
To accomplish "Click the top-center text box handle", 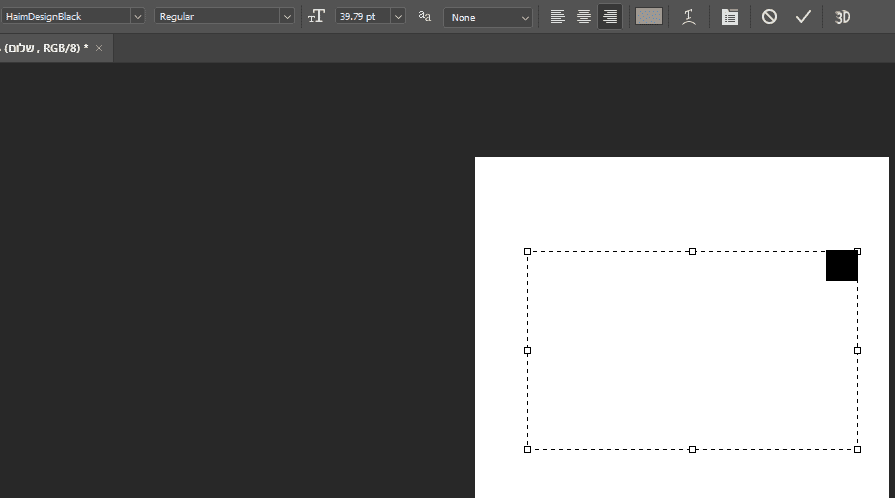I will point(692,251).
